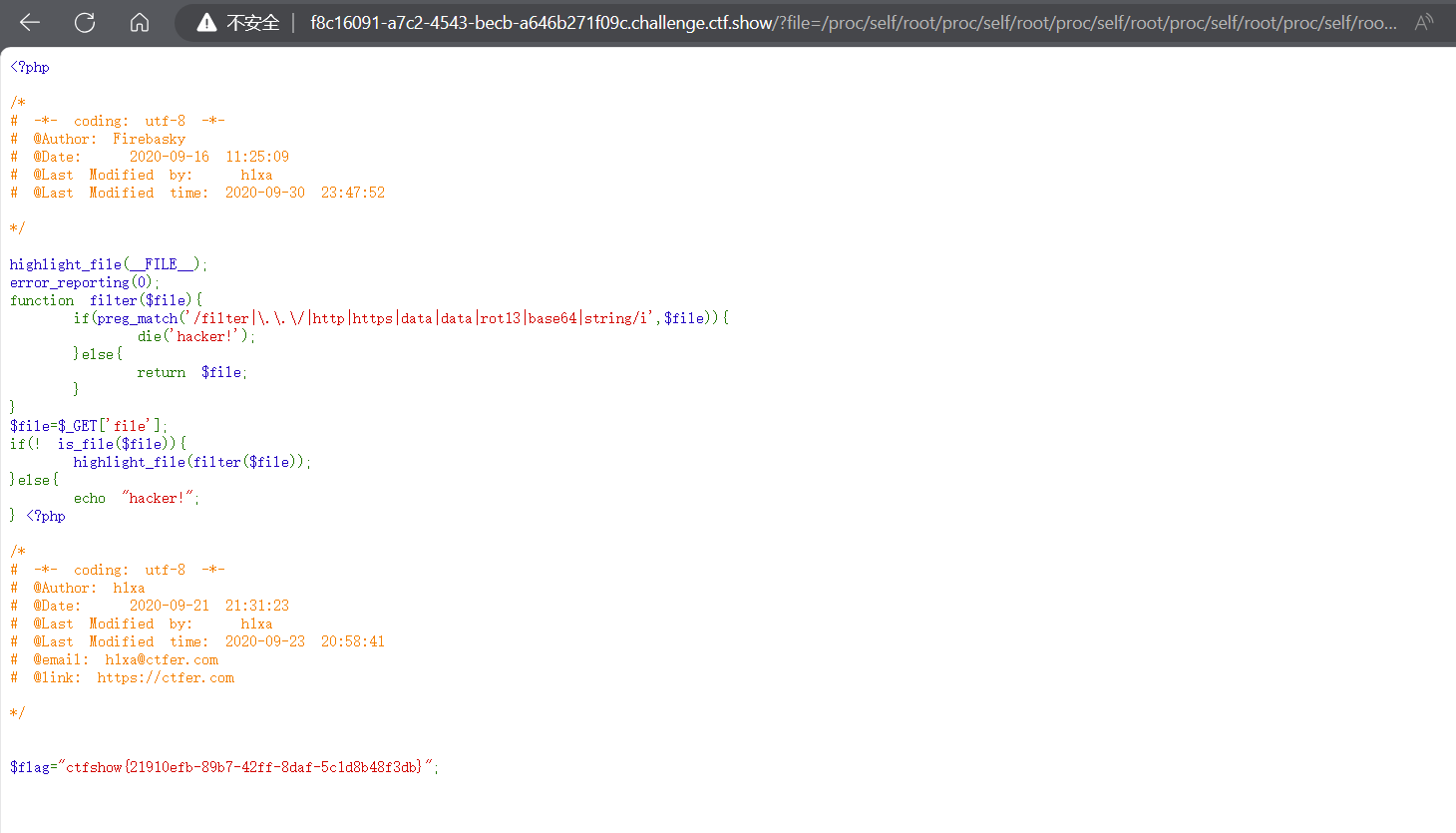Viewport: 1456px width, 833px height.
Task: Open the read aloud icon in address bar
Action: [1424, 22]
